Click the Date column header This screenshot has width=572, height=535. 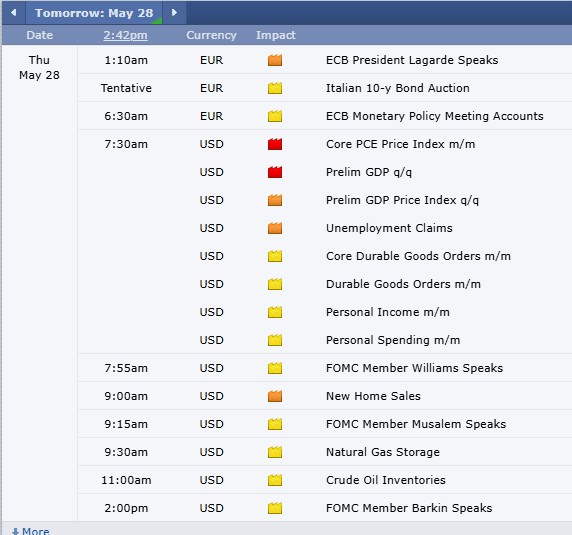[39, 35]
